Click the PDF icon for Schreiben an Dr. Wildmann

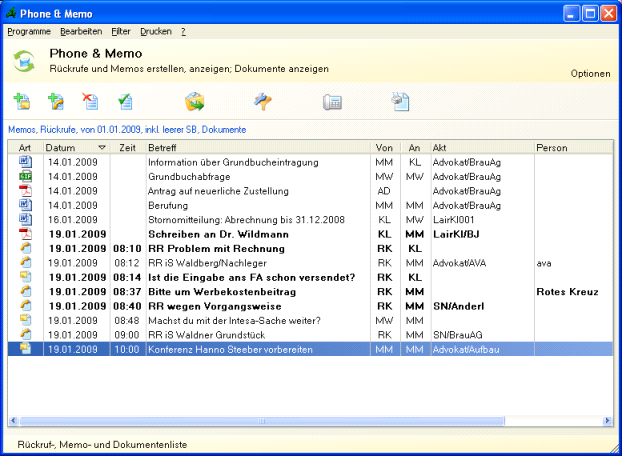tap(25, 233)
